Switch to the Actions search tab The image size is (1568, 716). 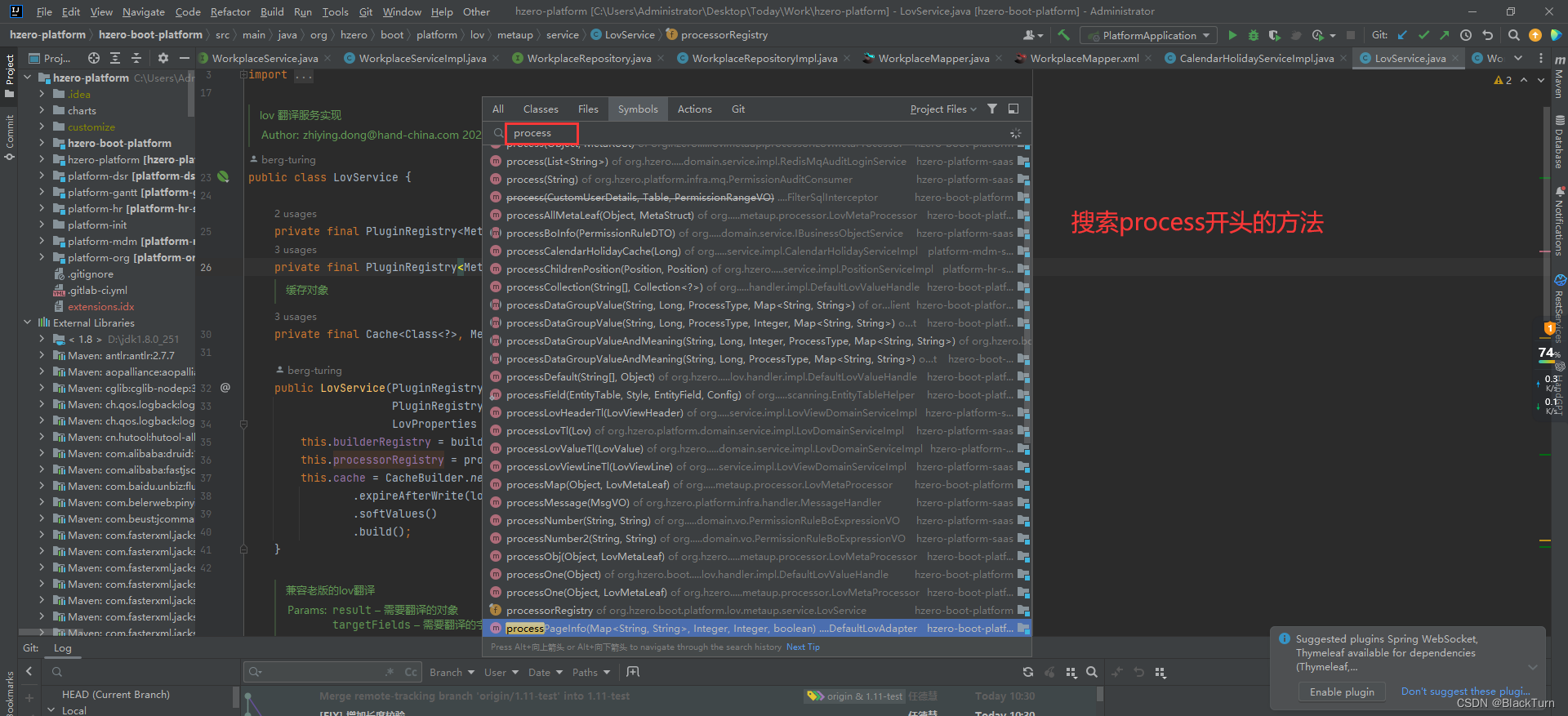point(694,109)
